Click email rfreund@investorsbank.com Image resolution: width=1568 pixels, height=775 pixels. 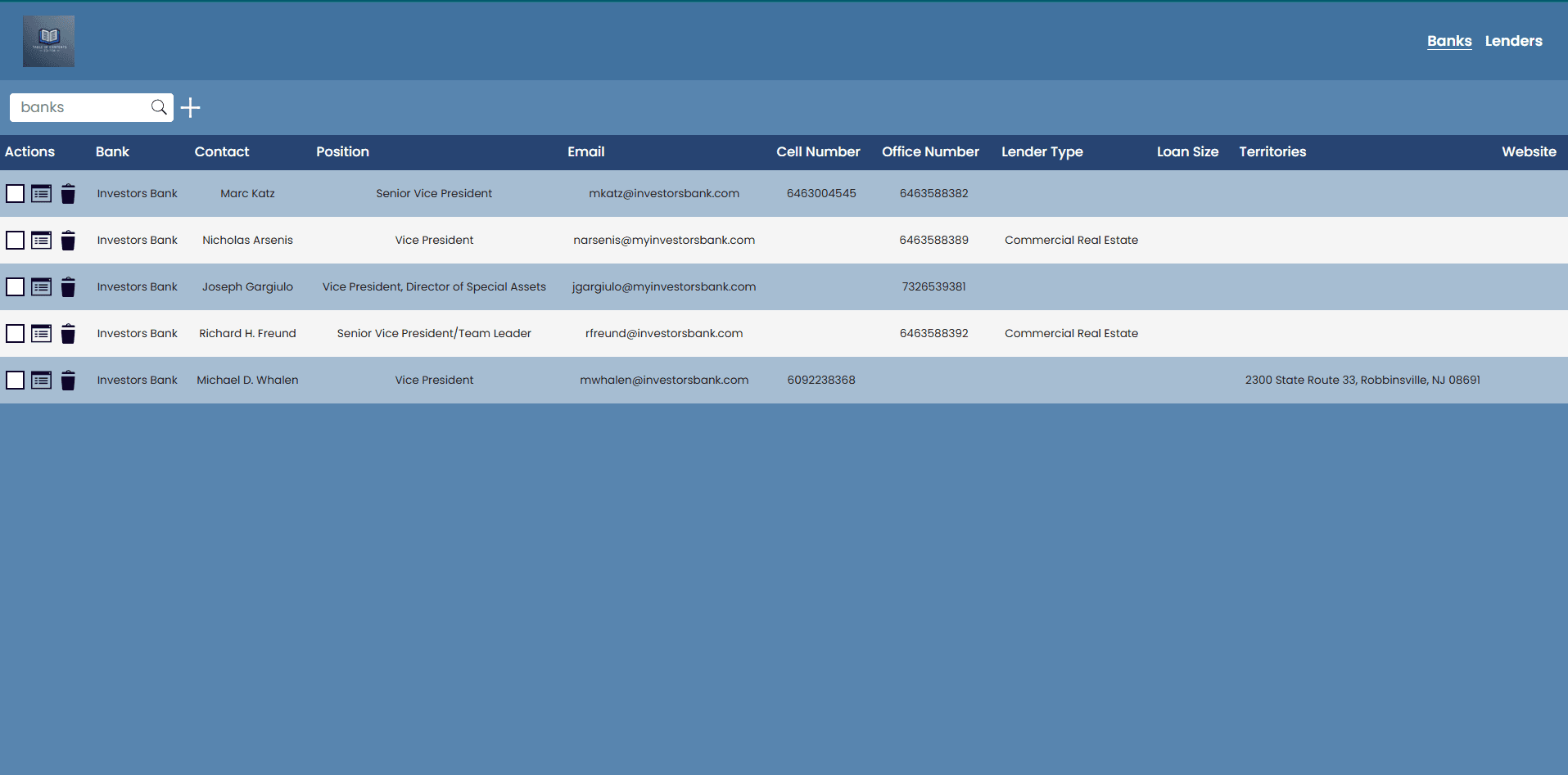664,333
